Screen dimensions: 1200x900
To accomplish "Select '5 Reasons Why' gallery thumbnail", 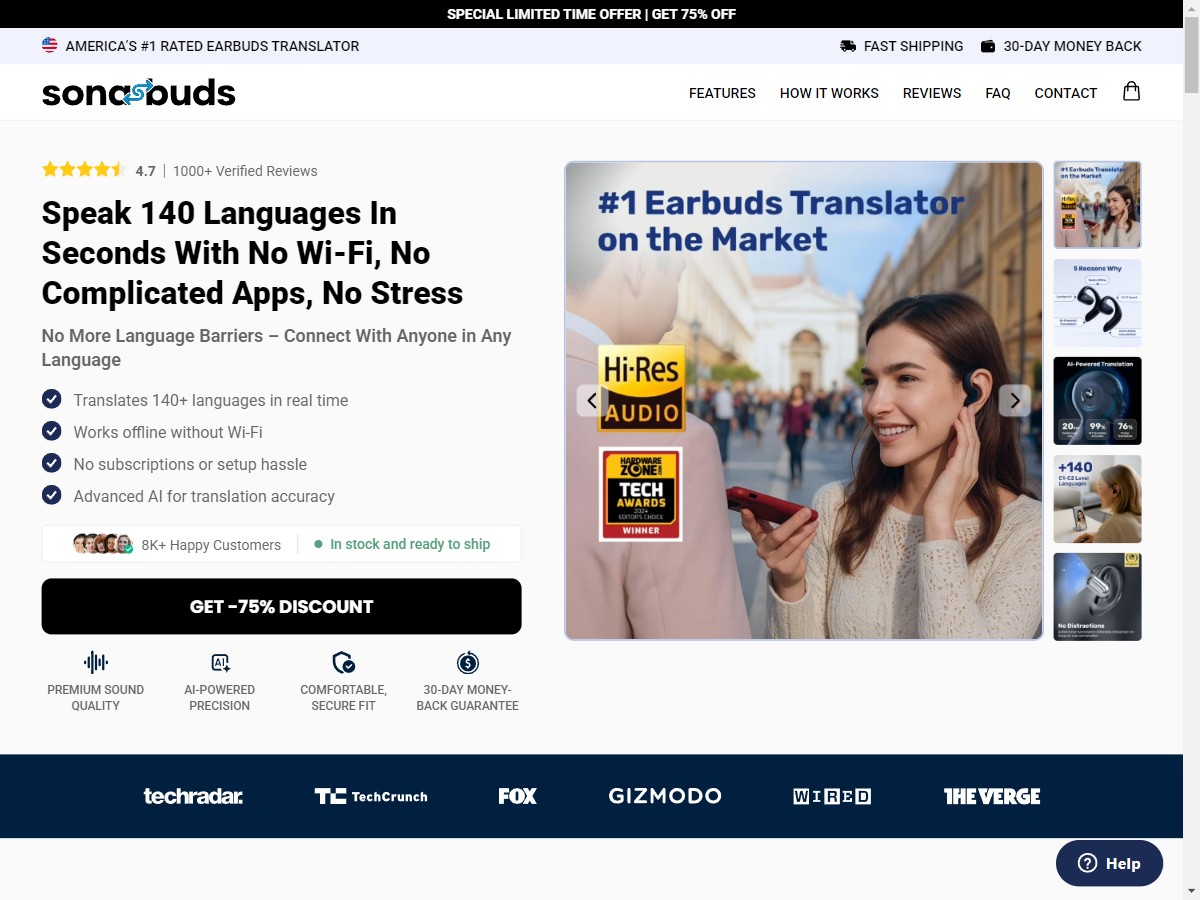I will click(x=1097, y=303).
